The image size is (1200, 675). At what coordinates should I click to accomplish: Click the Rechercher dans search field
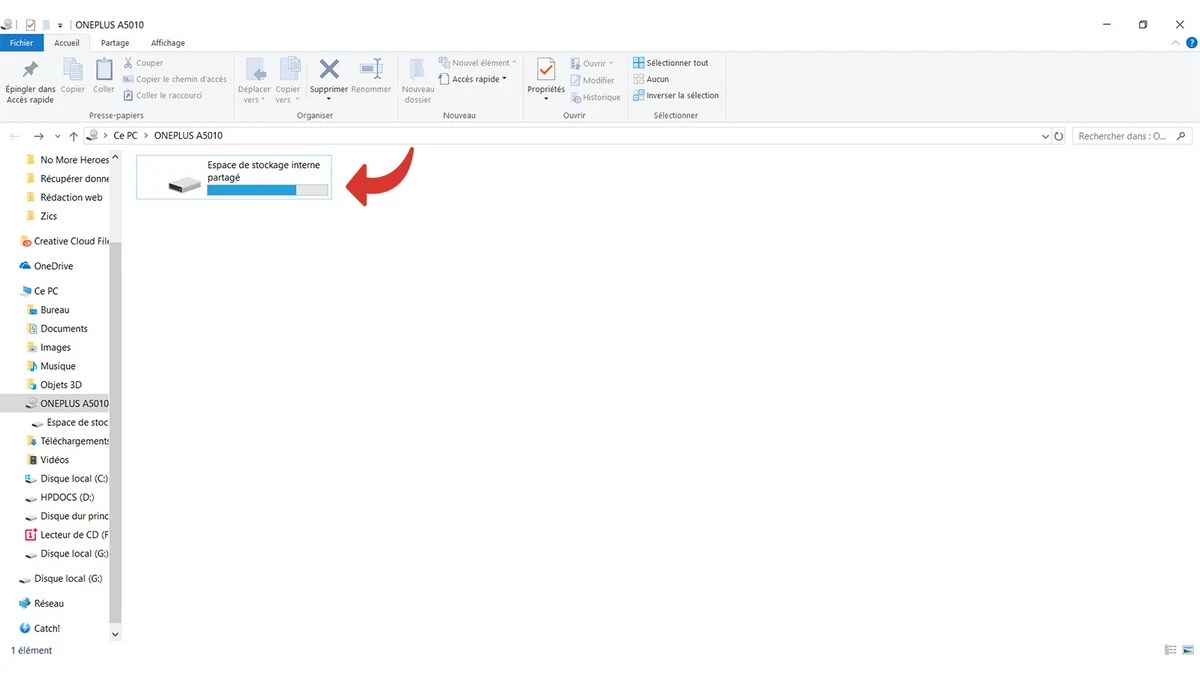1122,136
